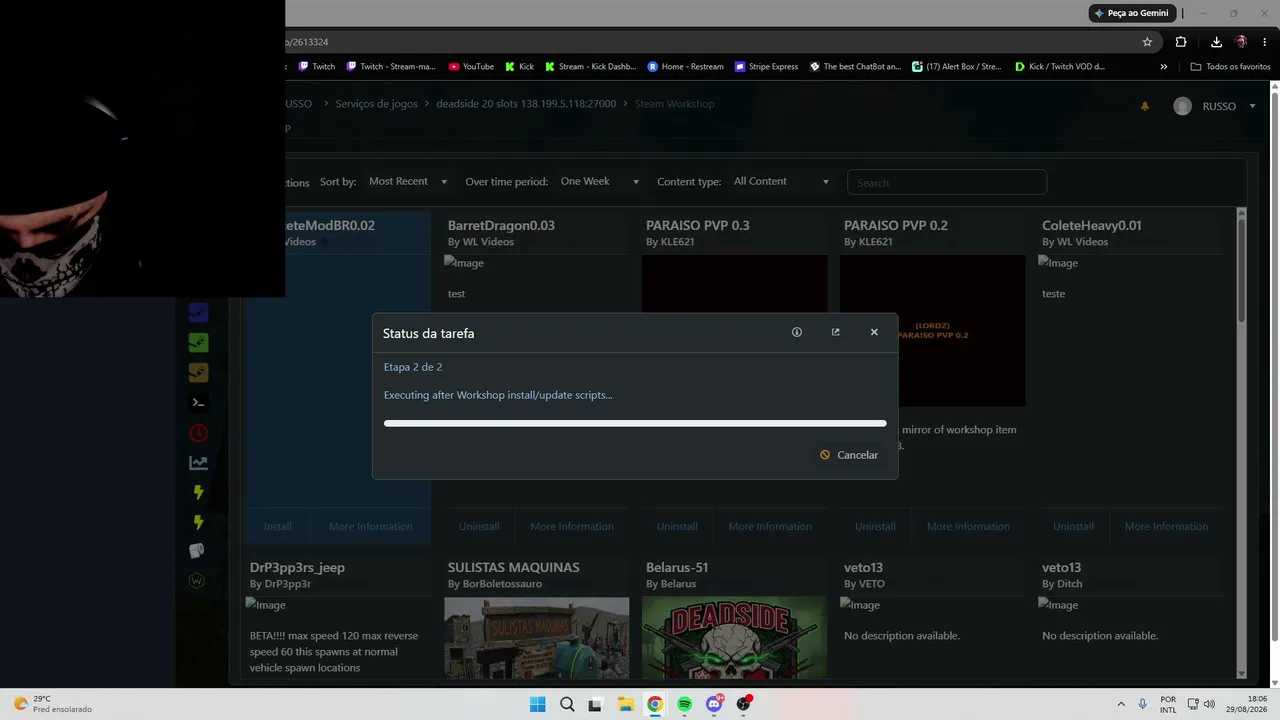Expand the hidden bookmarks overflow chevron
The image size is (1280, 720).
pos(1163,67)
